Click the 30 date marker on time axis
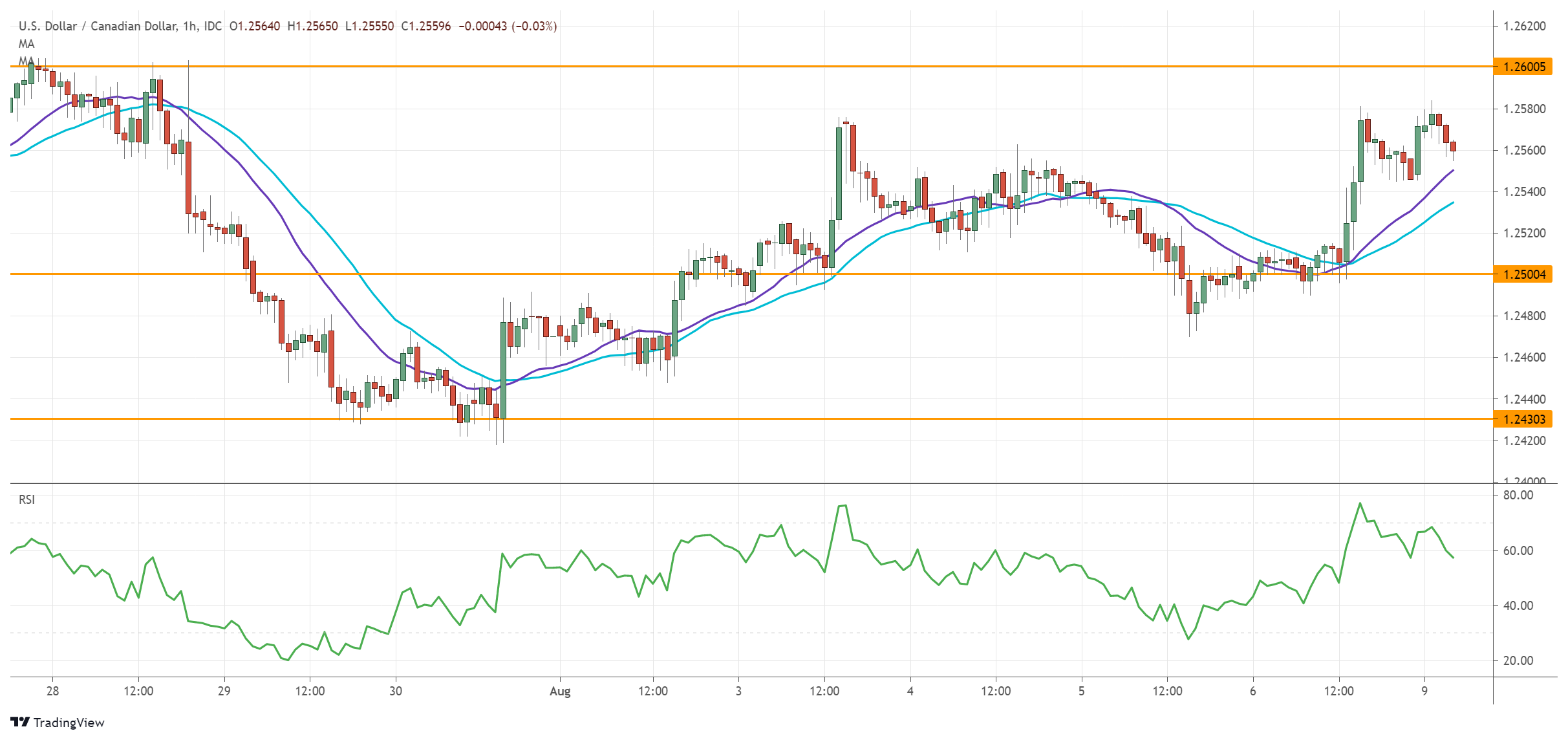This screenshot has height=740, width=1568. pos(396,691)
